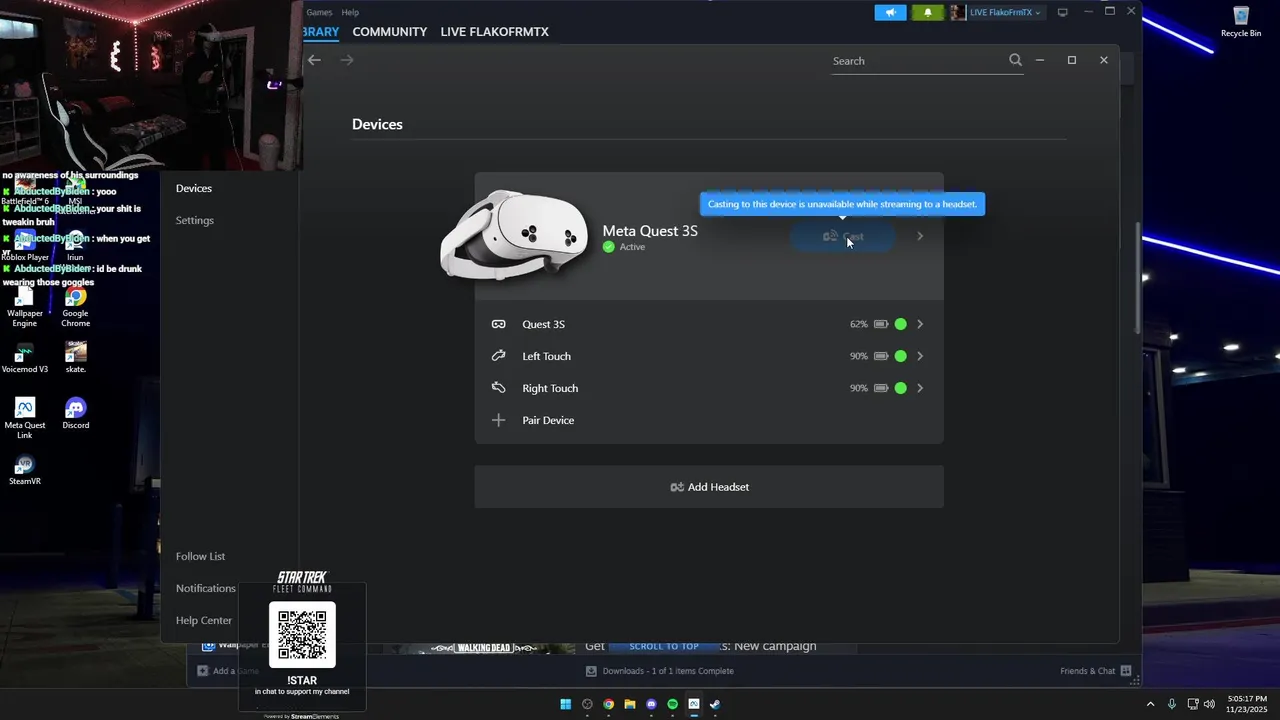Select the Pair Device label

(x=548, y=420)
